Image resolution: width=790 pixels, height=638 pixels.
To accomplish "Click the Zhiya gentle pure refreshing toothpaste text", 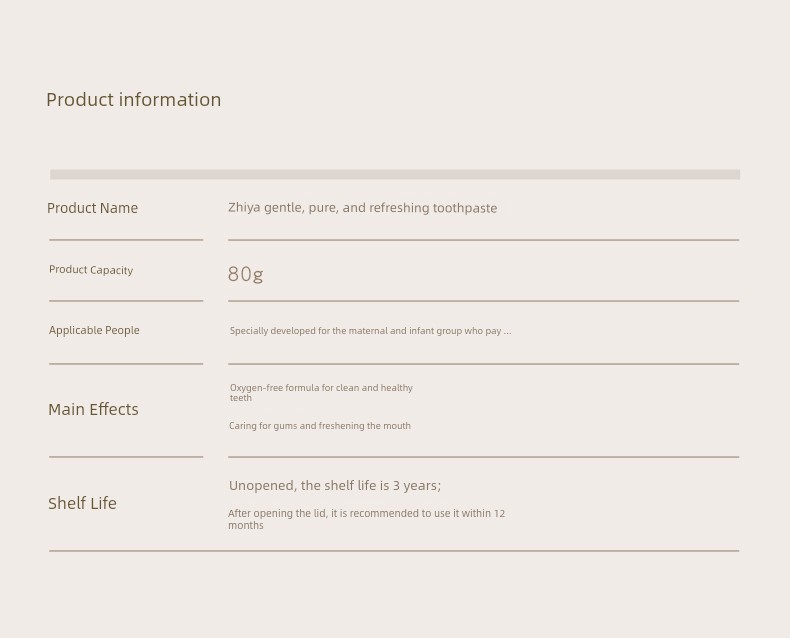I will (362, 208).
